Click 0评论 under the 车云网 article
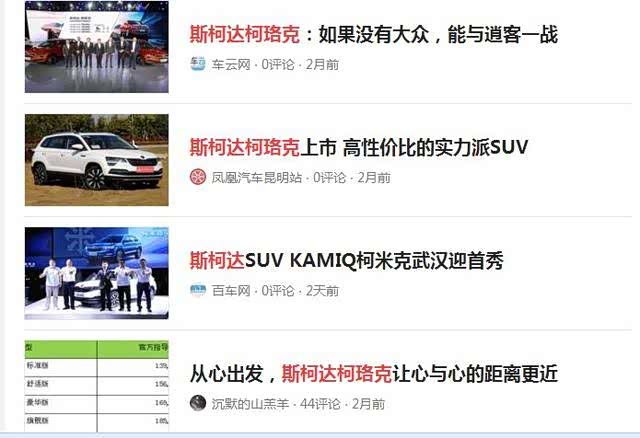 point(278,64)
